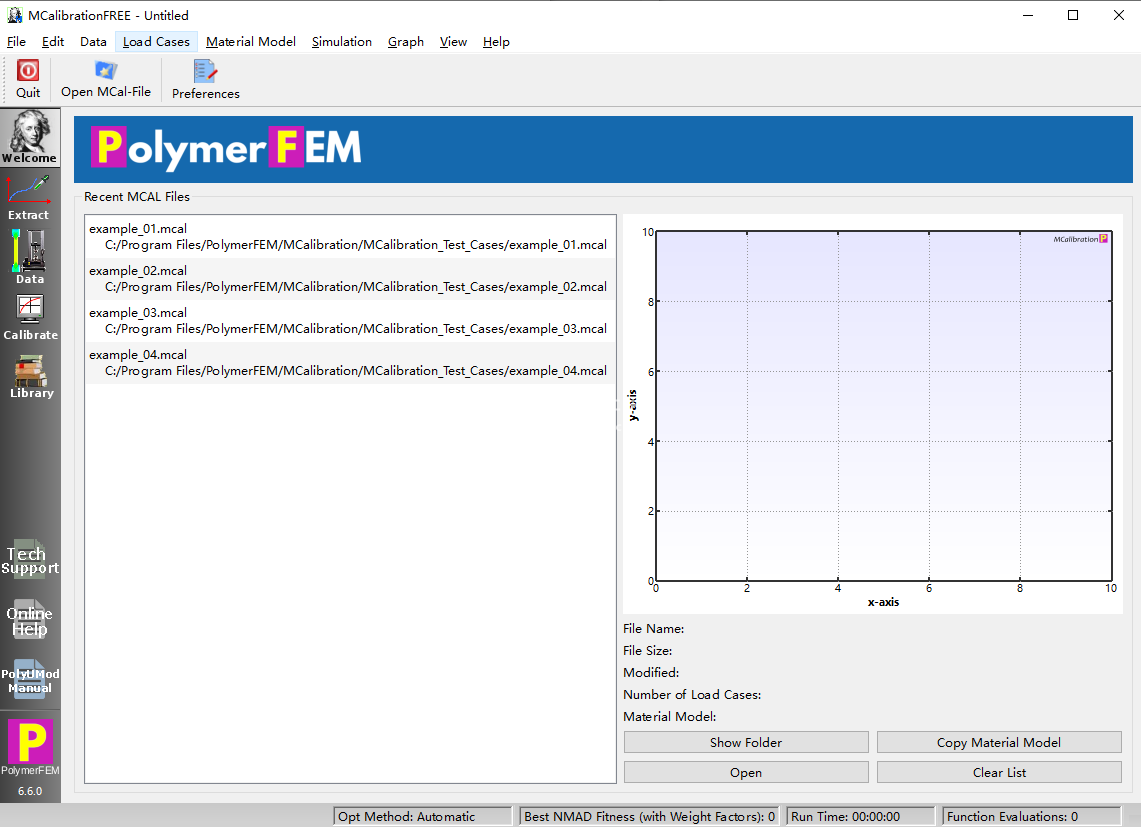Open the Load Cases menu
This screenshot has width=1141, height=827.
pyautogui.click(x=156, y=41)
